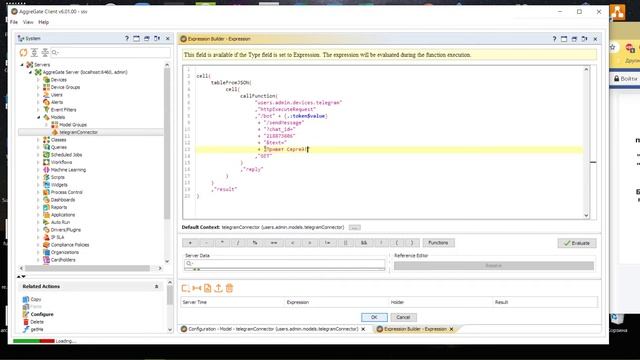The width and height of the screenshot is (640, 360).
Task: Click Configure in Related Actions
Action: pos(42,314)
